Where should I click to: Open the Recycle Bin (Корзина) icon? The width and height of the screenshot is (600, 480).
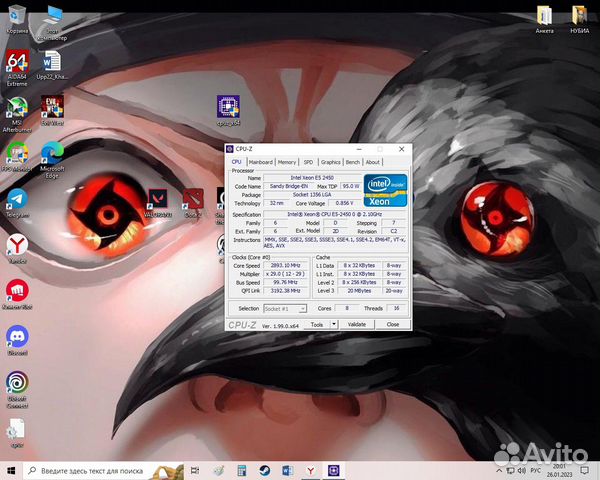tap(17, 16)
